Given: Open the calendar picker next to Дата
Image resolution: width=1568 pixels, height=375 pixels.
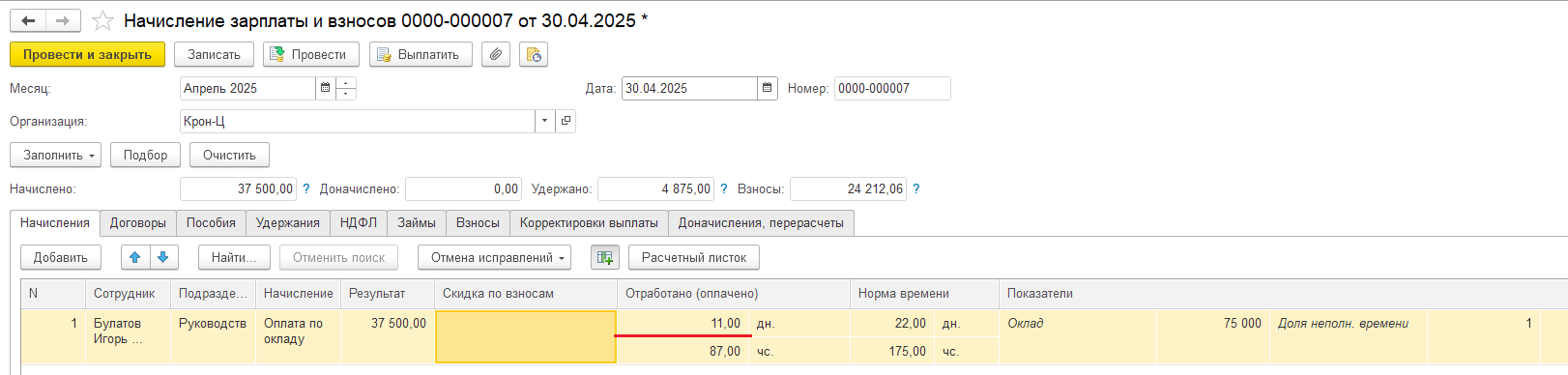Looking at the screenshot, I should pyautogui.click(x=768, y=88).
